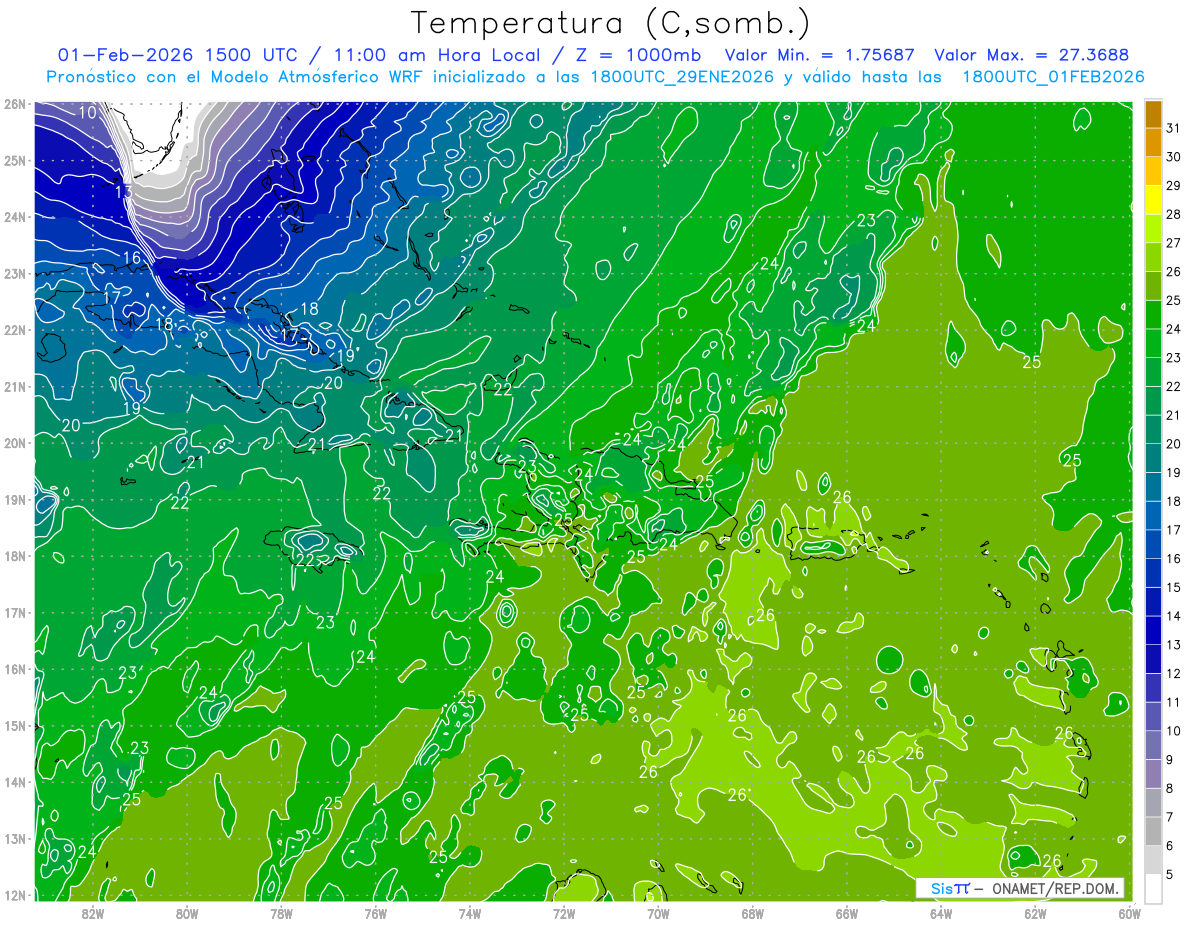Click the '68W' longitude axis label
The height and width of the screenshot is (927, 1200).
pos(753,913)
